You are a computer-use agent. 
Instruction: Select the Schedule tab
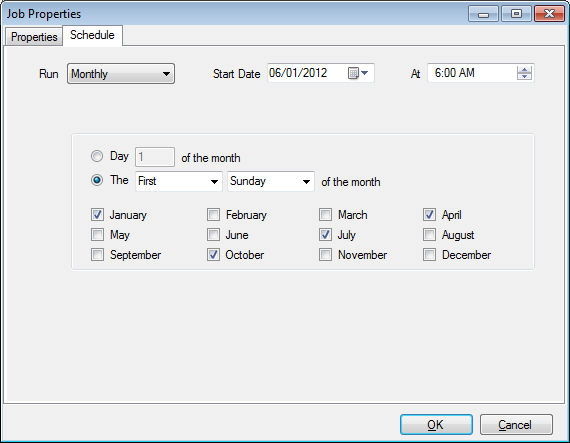click(92, 35)
